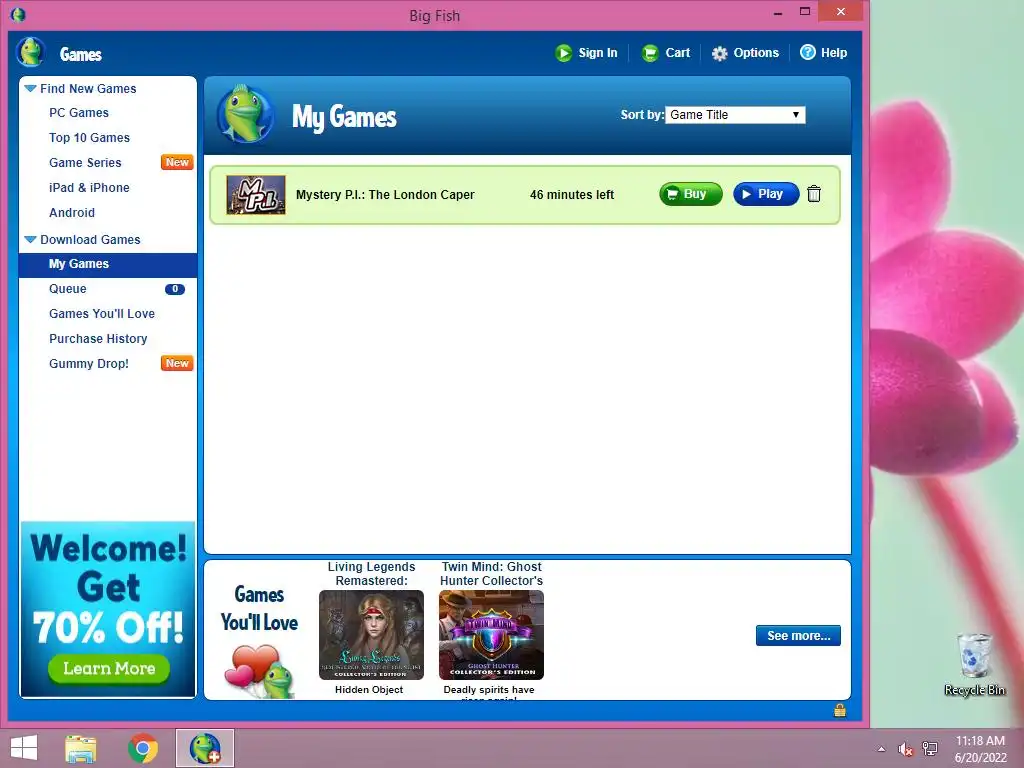This screenshot has width=1024, height=768.
Task: Launch Google Chrome from the taskbar
Action: (143, 748)
